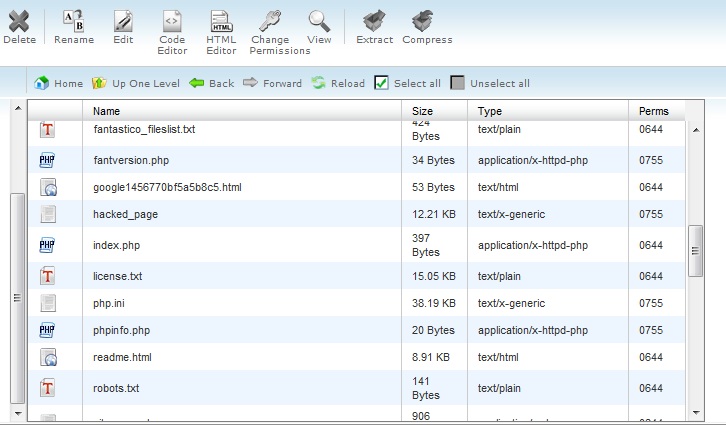726x425 pixels.
Task: Click generic file icon of hacked_page
Action: (48, 214)
